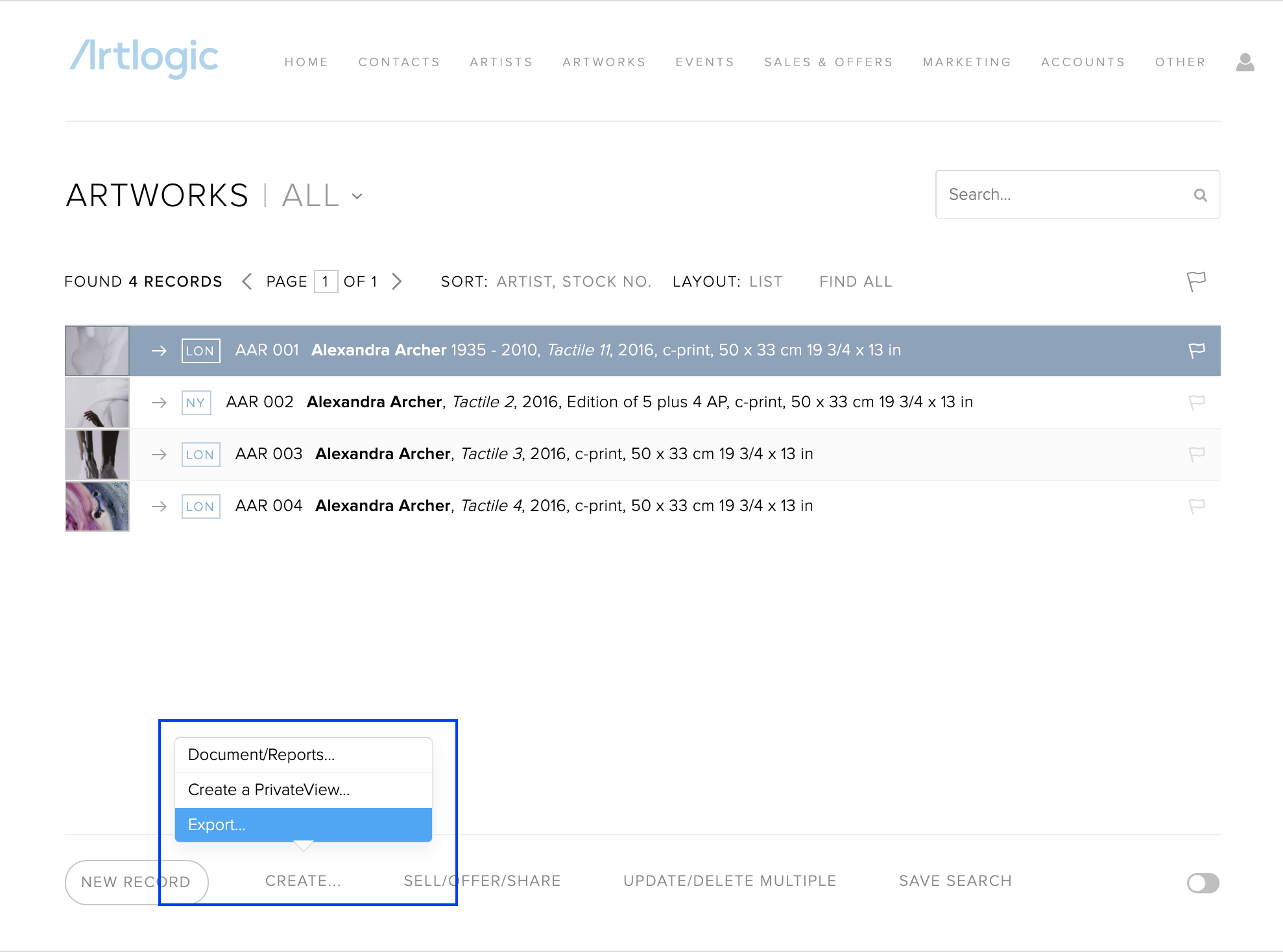
Task: Open thumbnail of Tactile 3 artwork
Action: click(97, 455)
